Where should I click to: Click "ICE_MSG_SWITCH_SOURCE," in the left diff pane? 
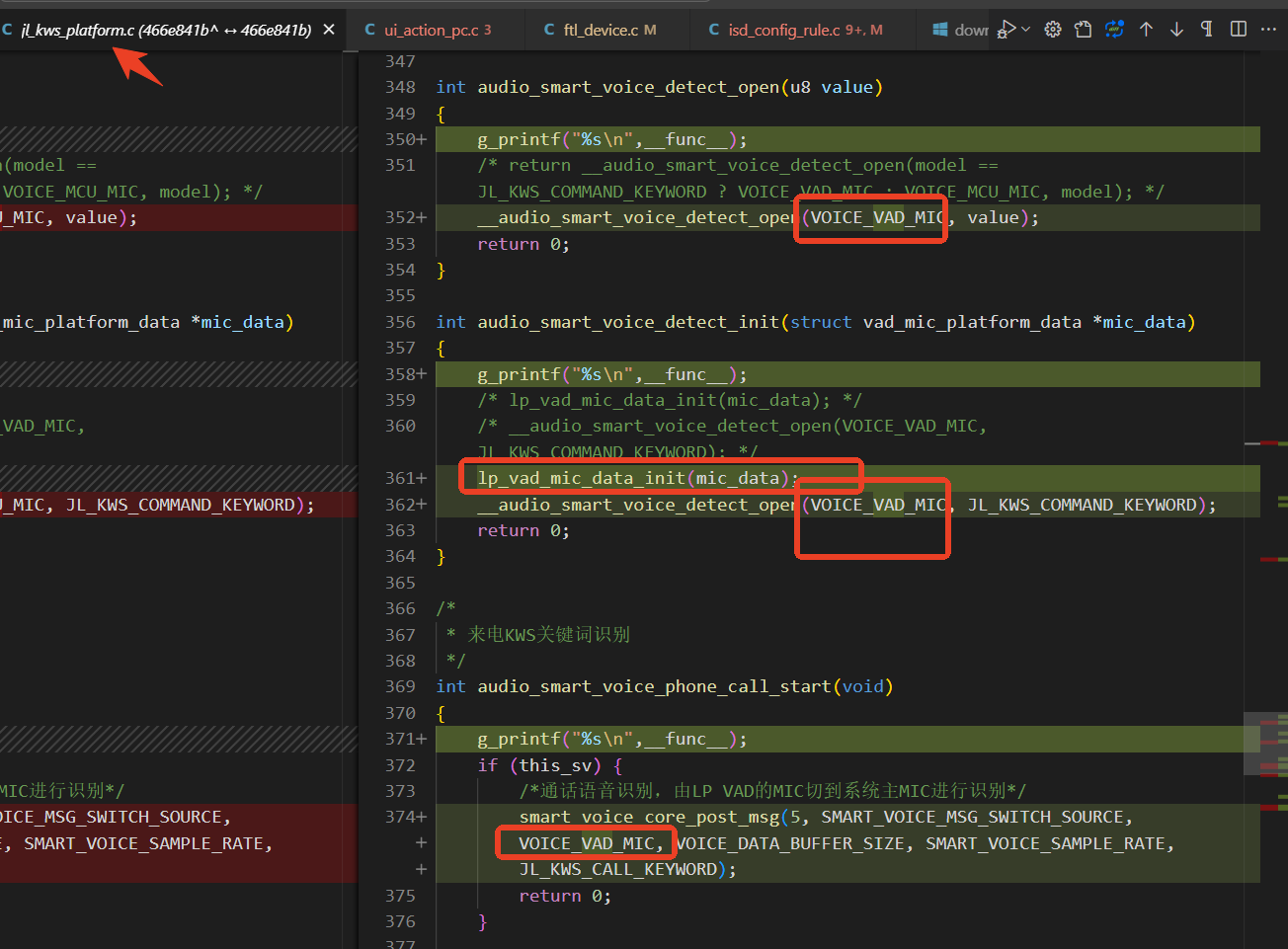tap(116, 817)
